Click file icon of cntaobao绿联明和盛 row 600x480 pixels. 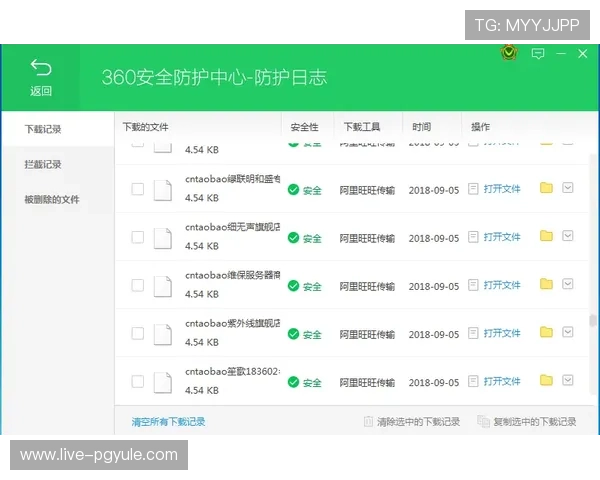click(x=163, y=190)
